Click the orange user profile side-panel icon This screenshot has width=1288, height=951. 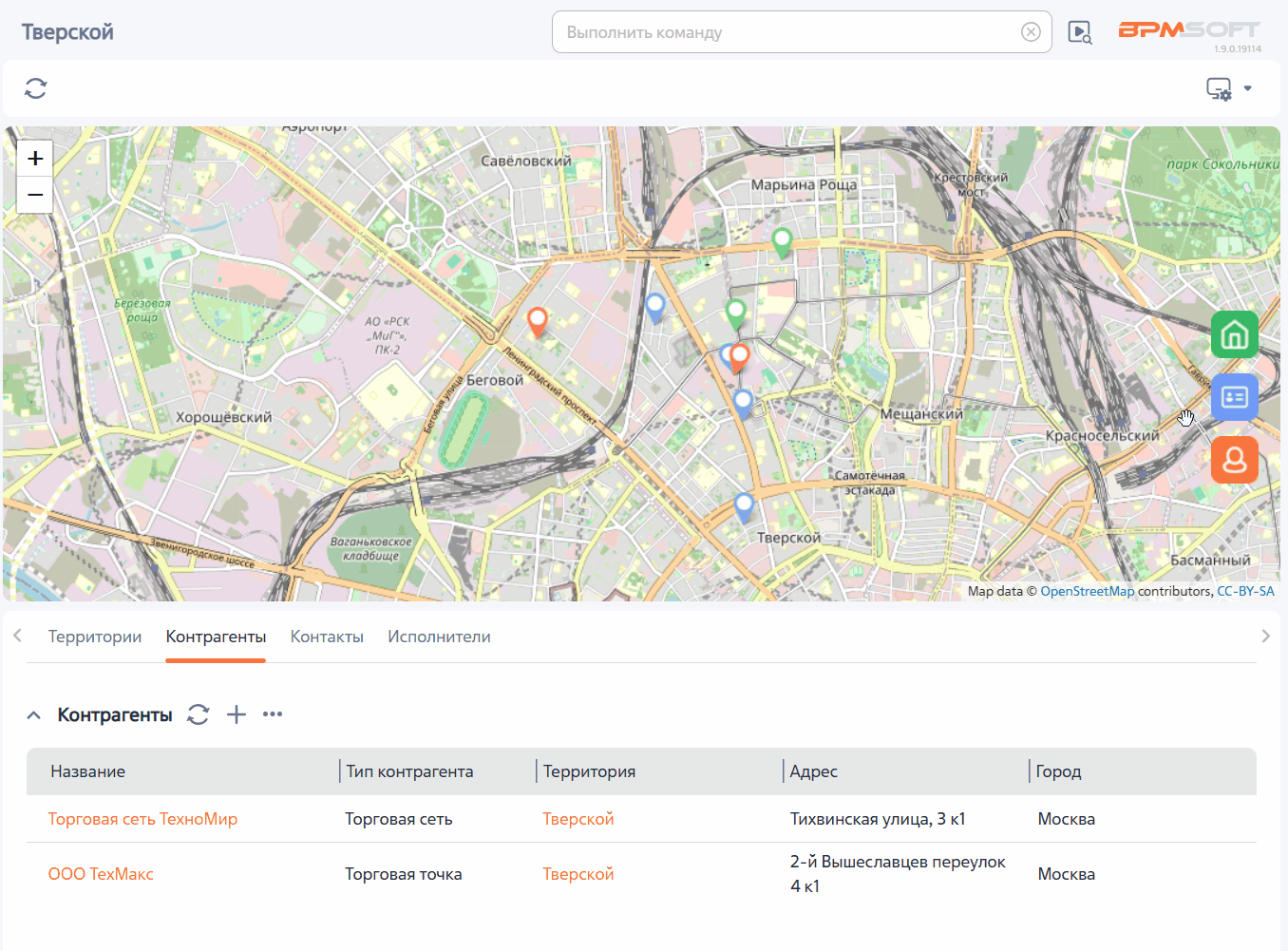[x=1235, y=460]
